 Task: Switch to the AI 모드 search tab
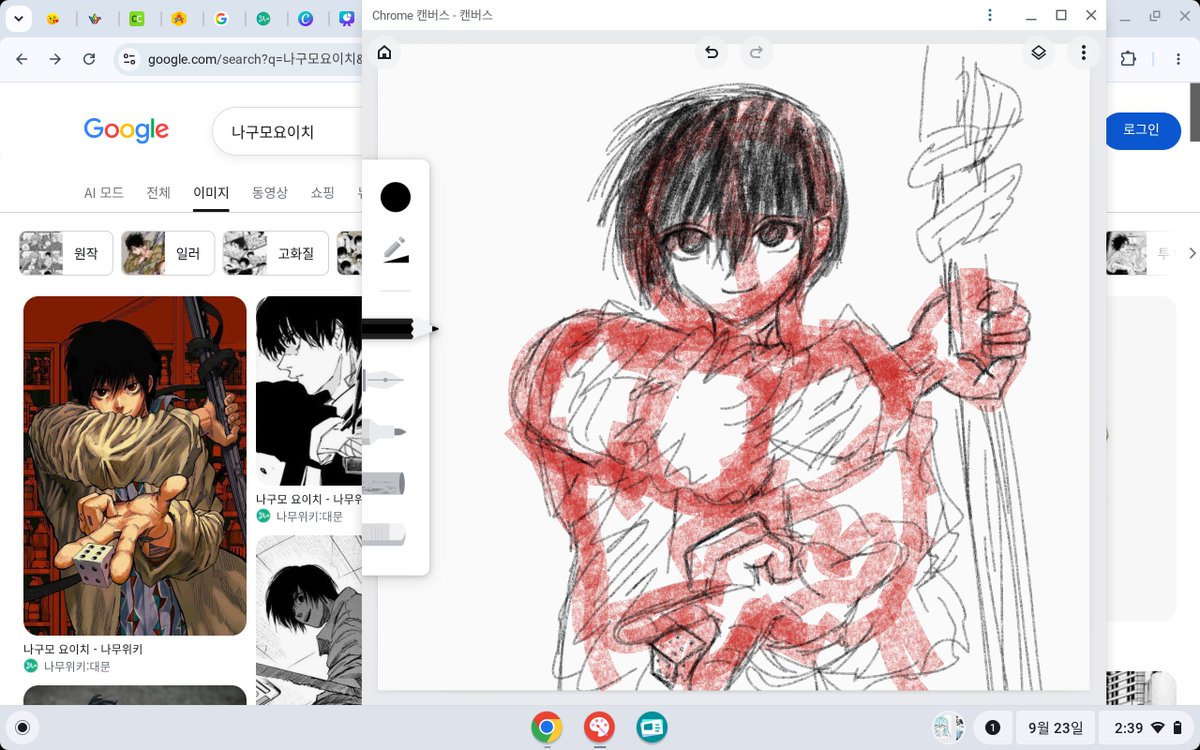pyautogui.click(x=104, y=193)
